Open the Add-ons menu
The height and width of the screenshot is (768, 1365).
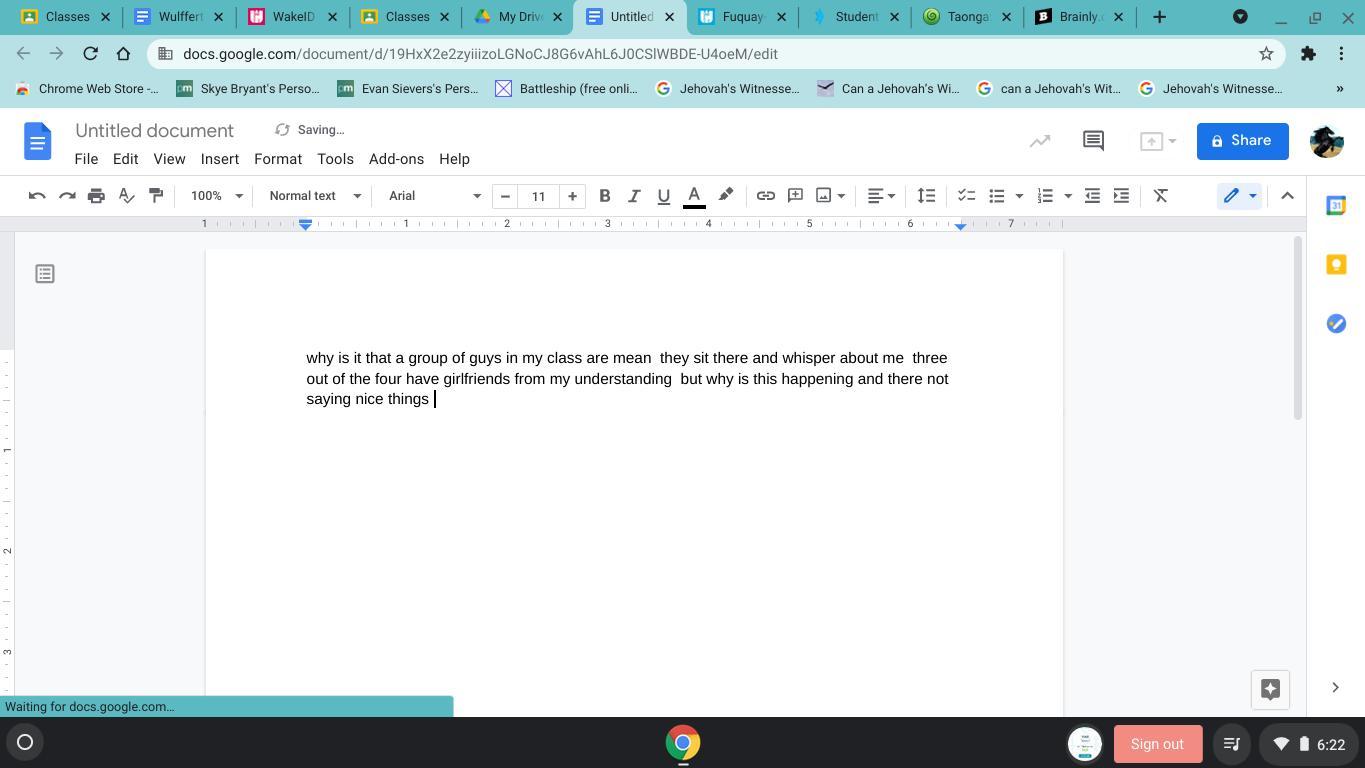point(396,159)
